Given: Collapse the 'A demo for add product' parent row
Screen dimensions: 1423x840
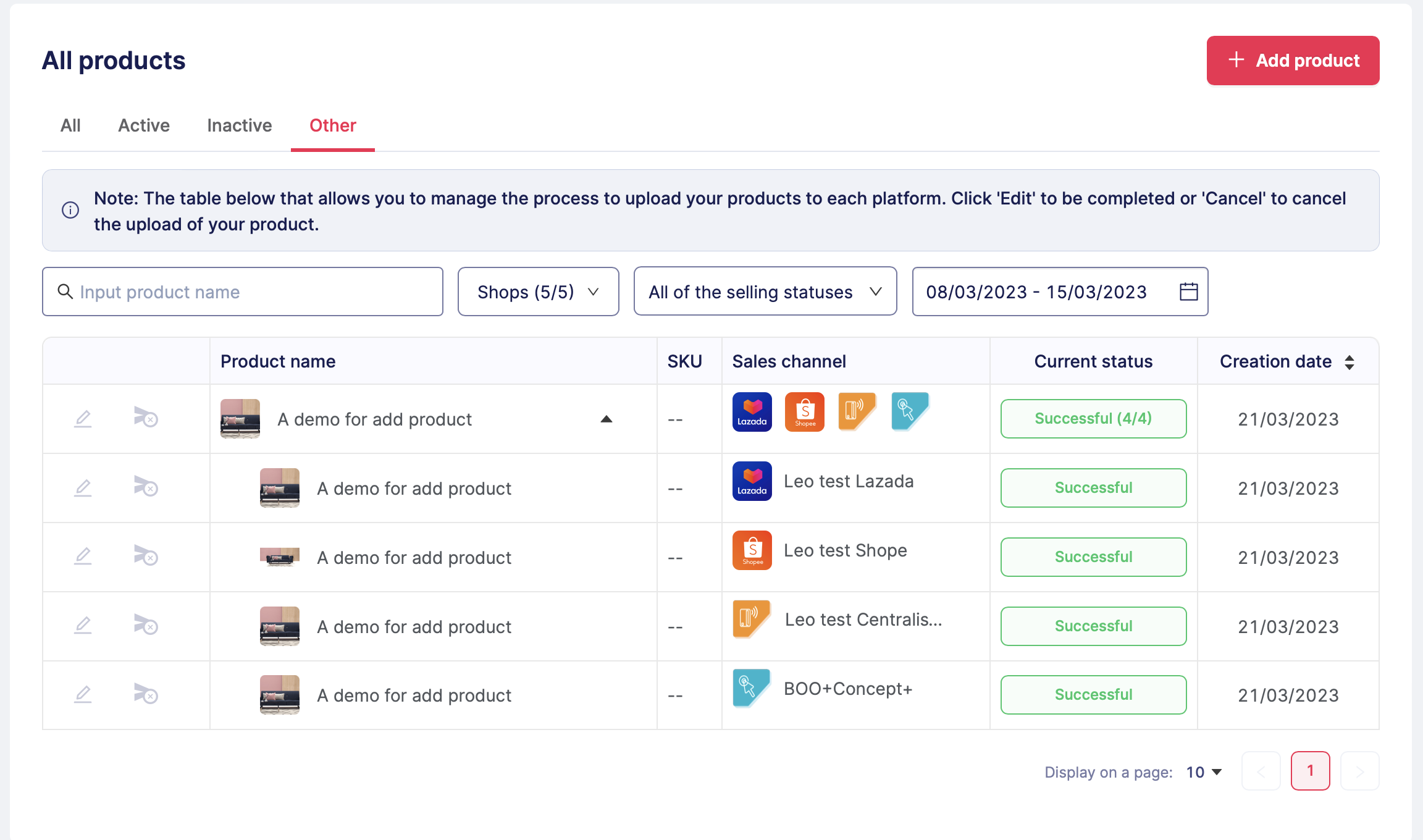Looking at the screenshot, I should 606,419.
